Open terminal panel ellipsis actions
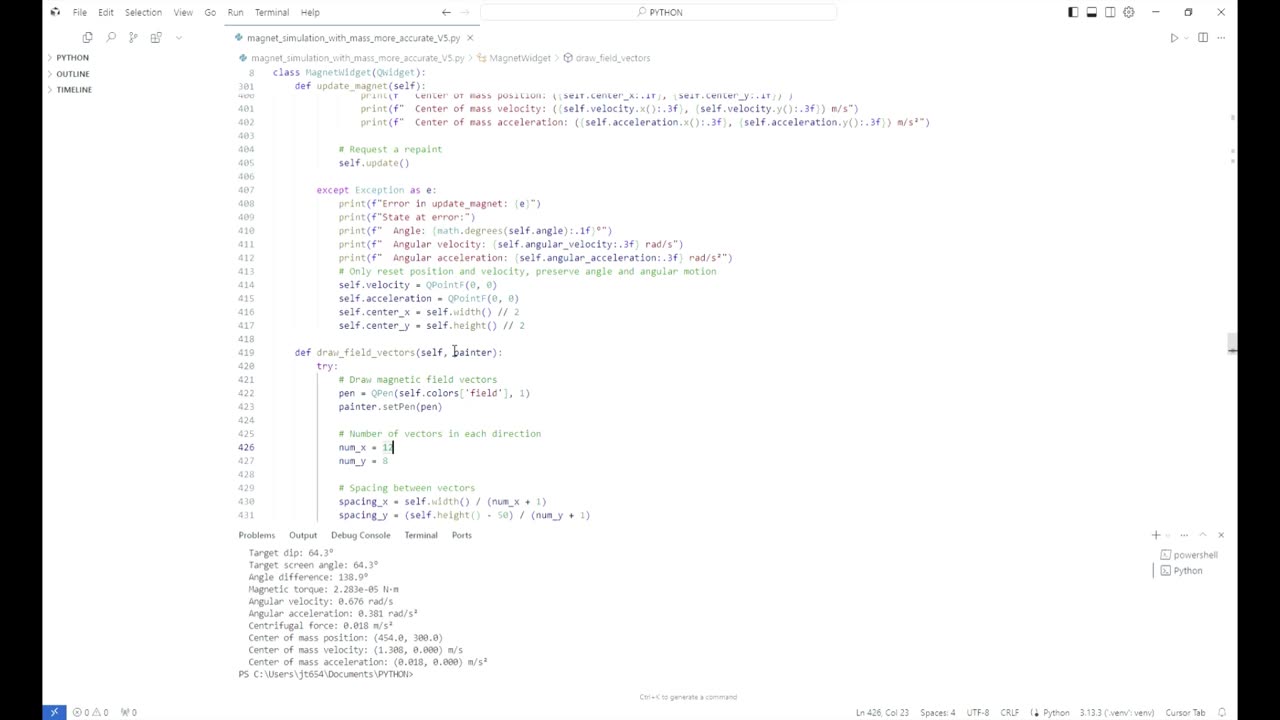1280x720 pixels. [1184, 535]
